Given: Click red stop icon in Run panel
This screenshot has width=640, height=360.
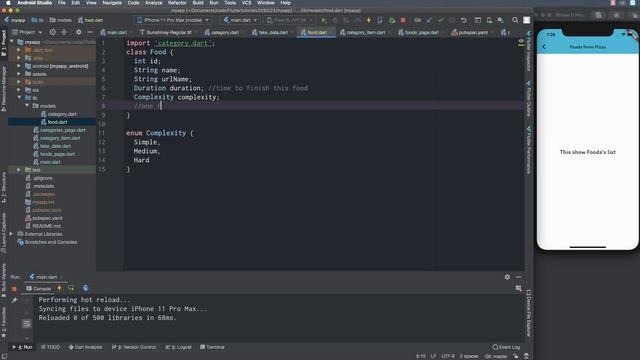Looking at the screenshot, I should pyautogui.click(x=14, y=289).
